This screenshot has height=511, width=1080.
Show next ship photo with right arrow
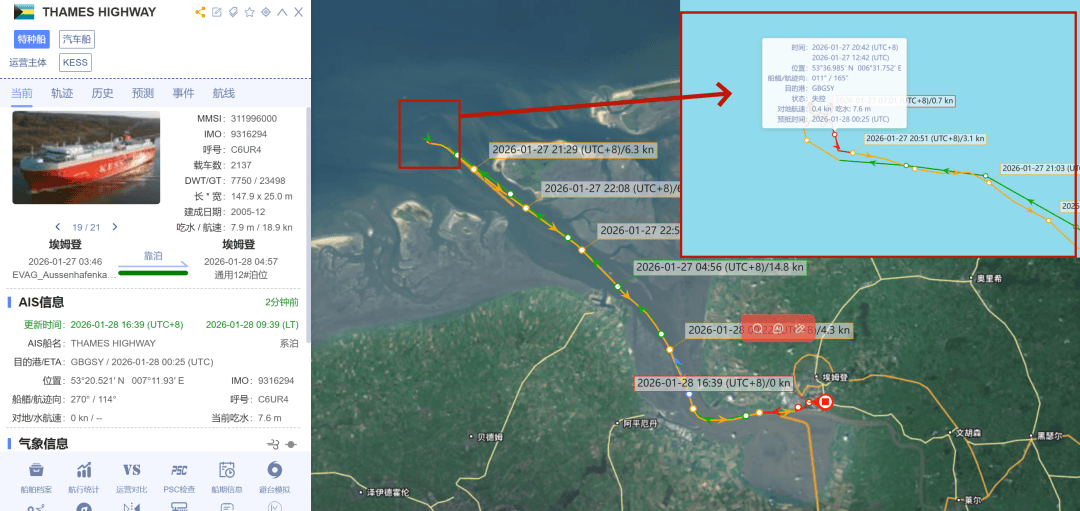(115, 227)
